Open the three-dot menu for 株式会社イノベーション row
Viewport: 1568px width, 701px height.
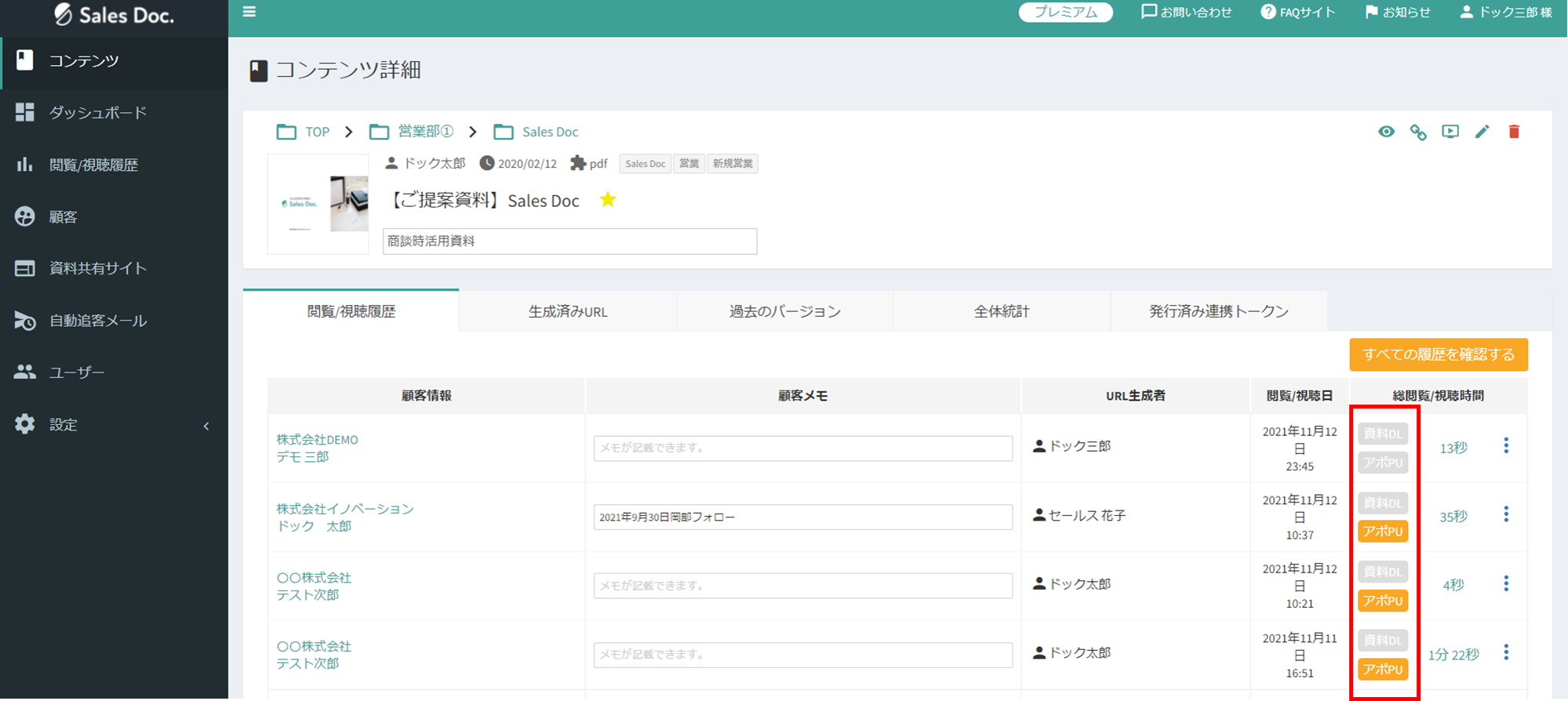point(1506,514)
